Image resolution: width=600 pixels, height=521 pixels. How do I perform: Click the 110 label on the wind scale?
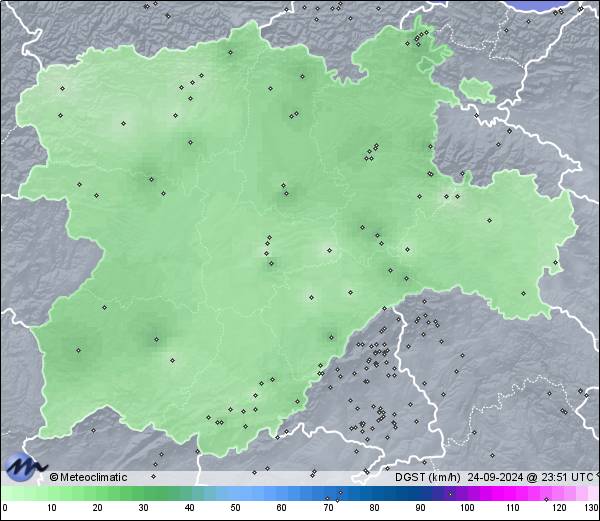[513, 508]
